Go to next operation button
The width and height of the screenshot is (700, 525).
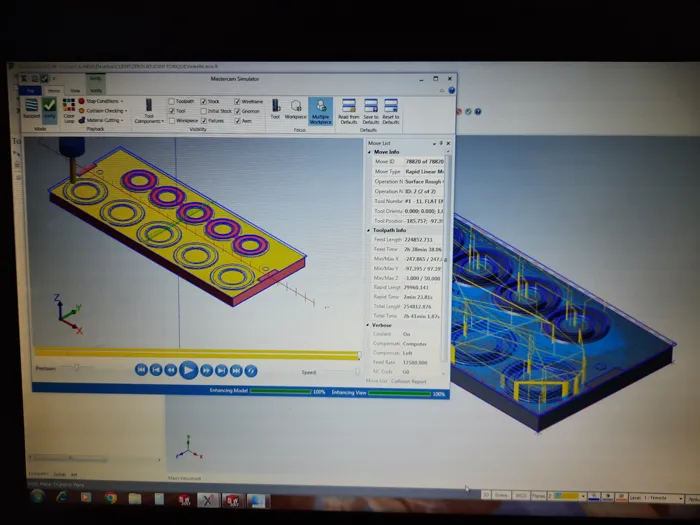tap(221, 371)
